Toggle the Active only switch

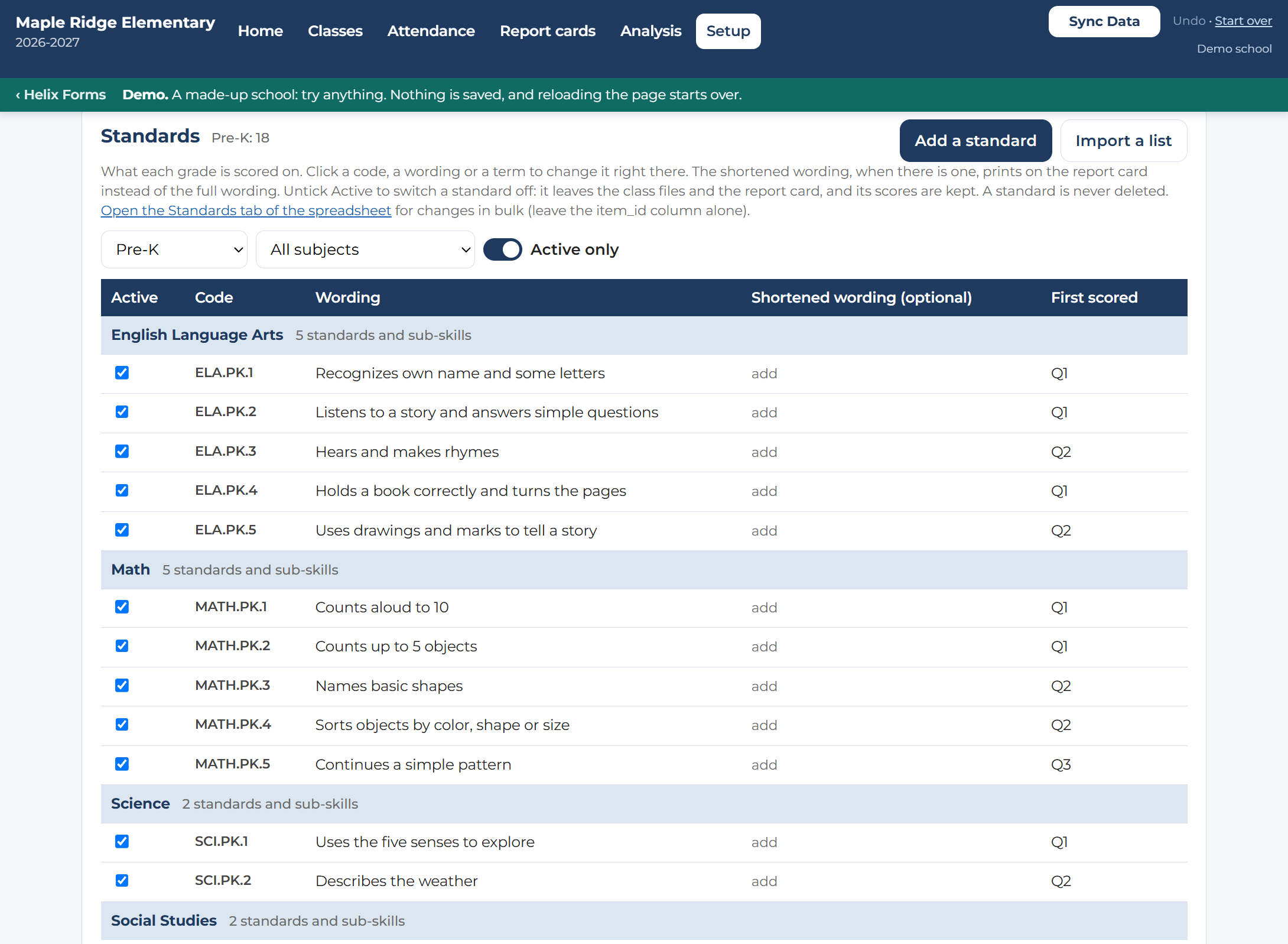[x=502, y=249]
